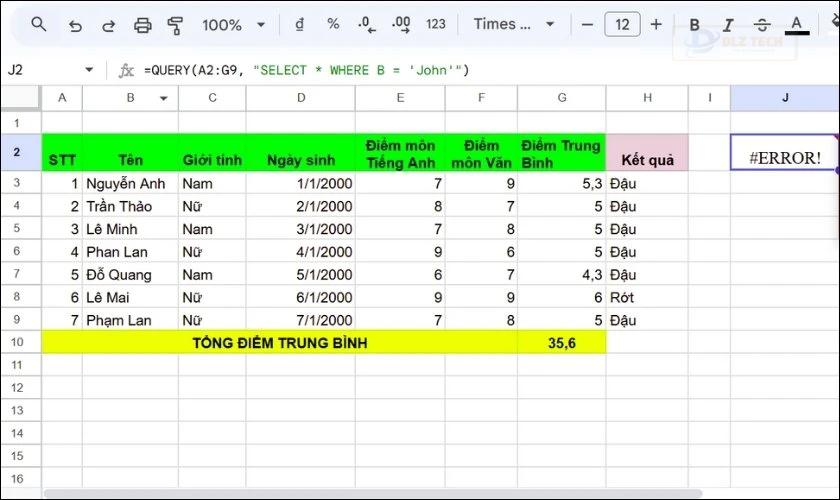Open the Times font family dropdown

tap(514, 24)
